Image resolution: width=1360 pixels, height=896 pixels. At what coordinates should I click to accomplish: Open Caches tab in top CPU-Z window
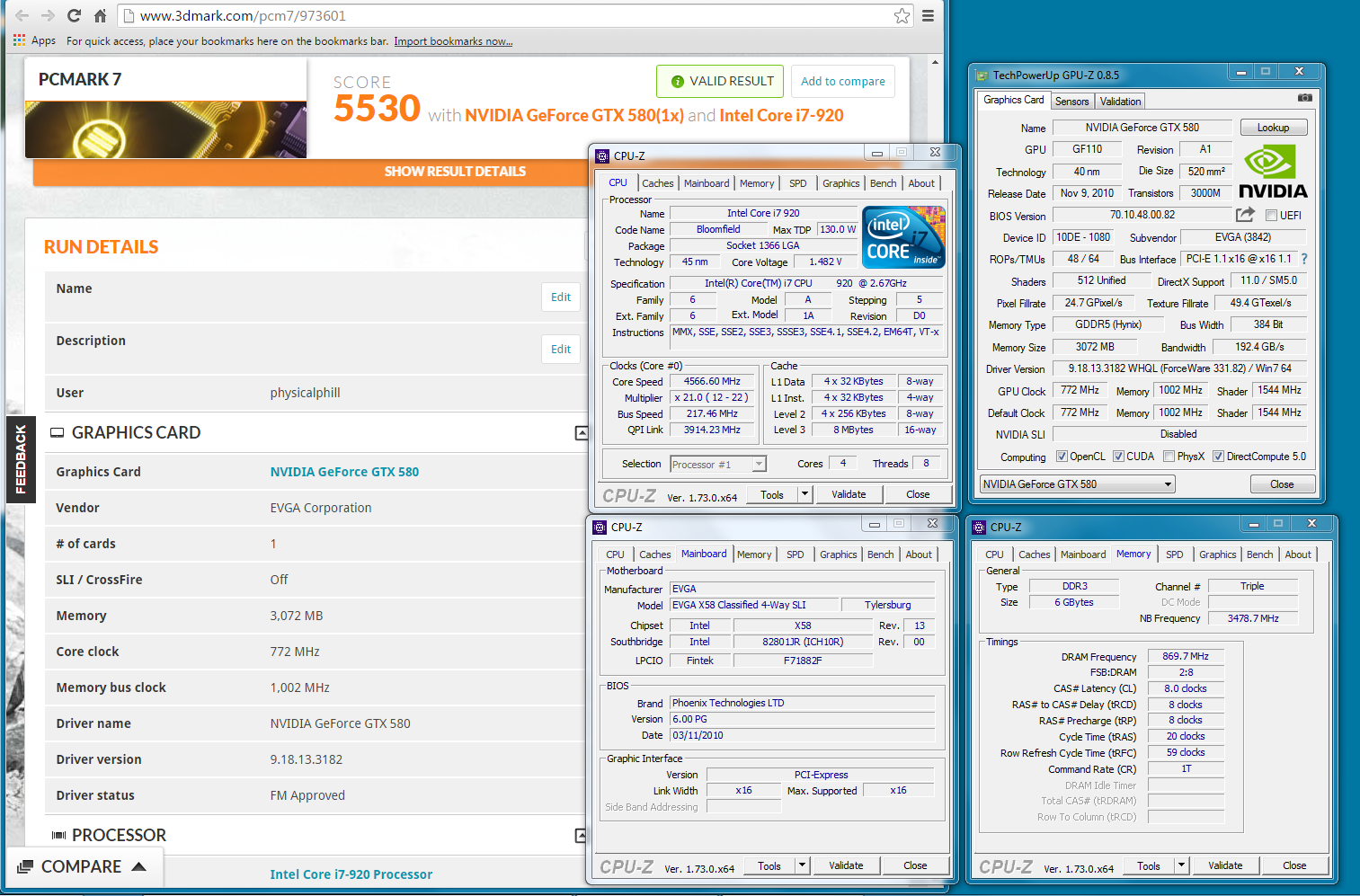(657, 183)
